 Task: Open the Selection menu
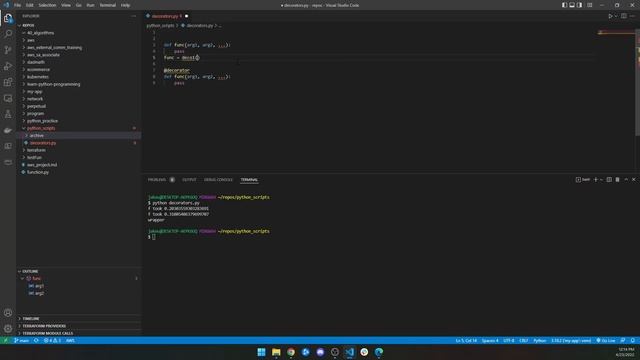click(x=47, y=5)
